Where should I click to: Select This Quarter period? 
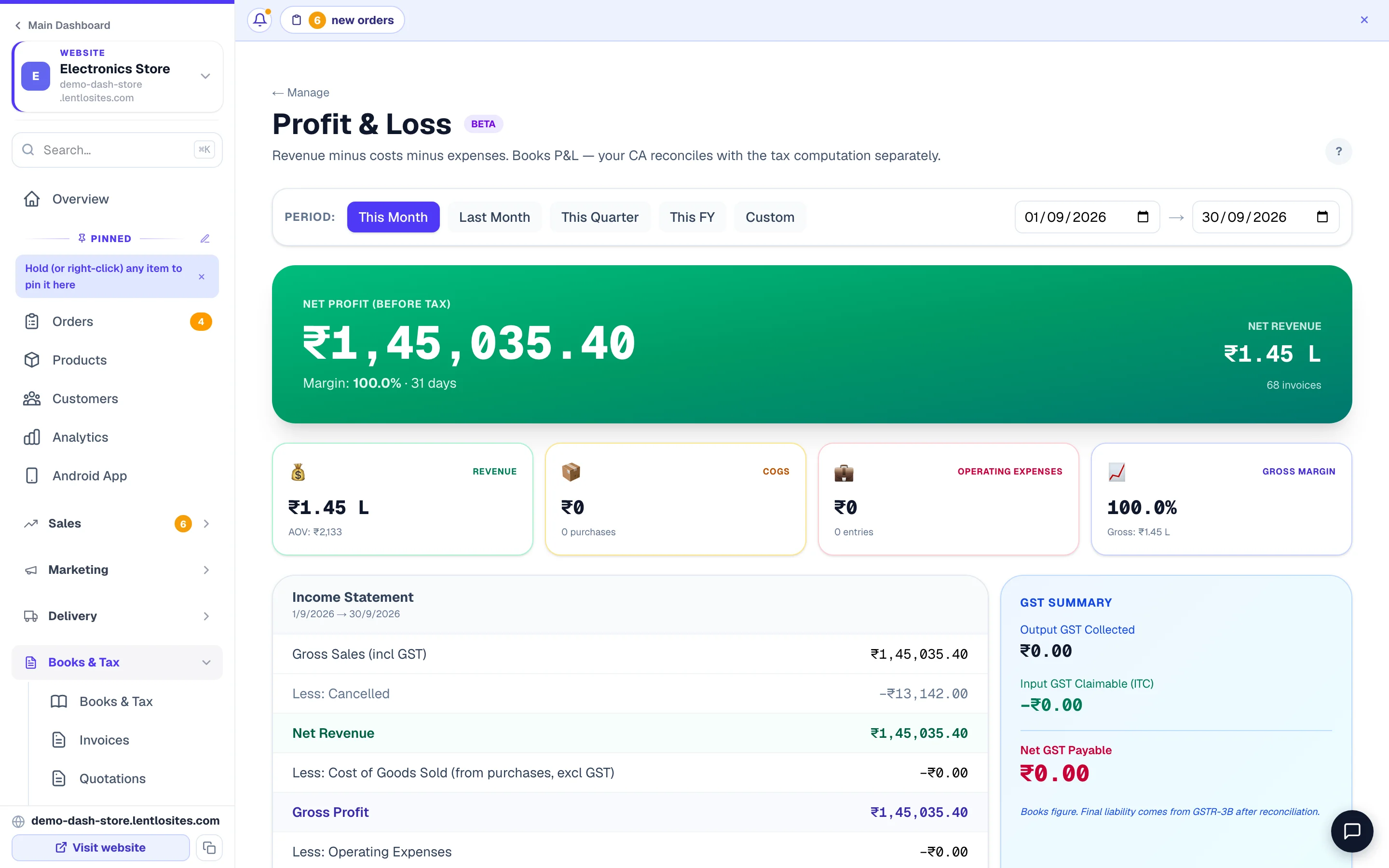(600, 217)
